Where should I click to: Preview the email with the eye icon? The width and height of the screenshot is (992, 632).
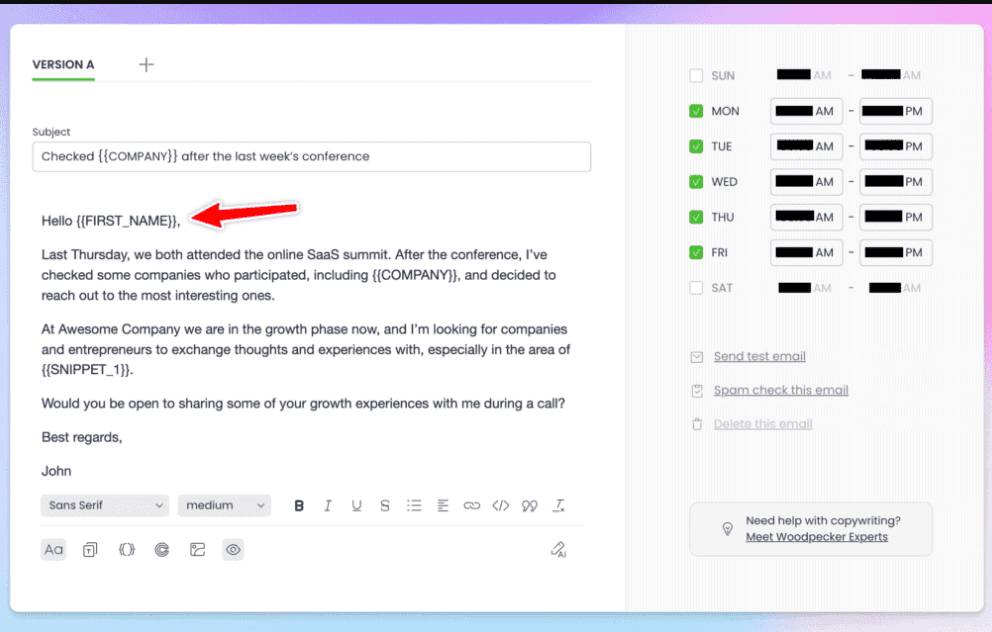coord(233,549)
